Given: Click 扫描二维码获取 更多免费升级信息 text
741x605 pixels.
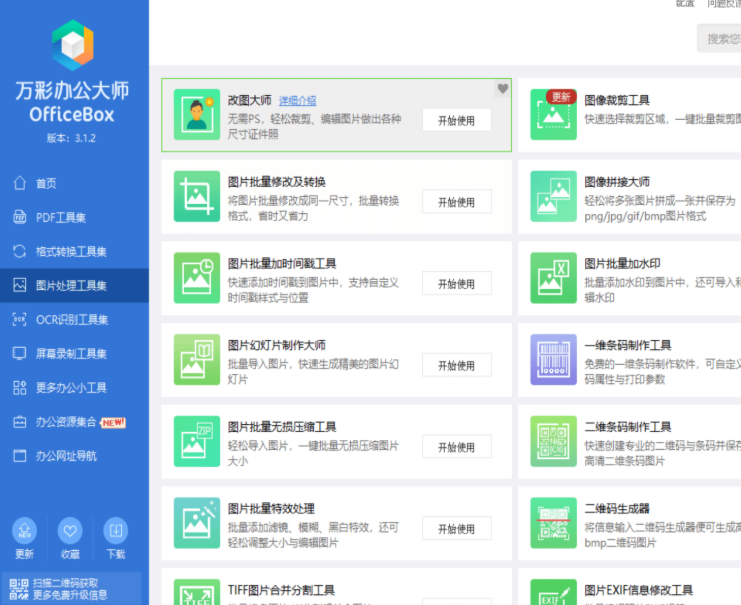Looking at the screenshot, I should 70,589.
